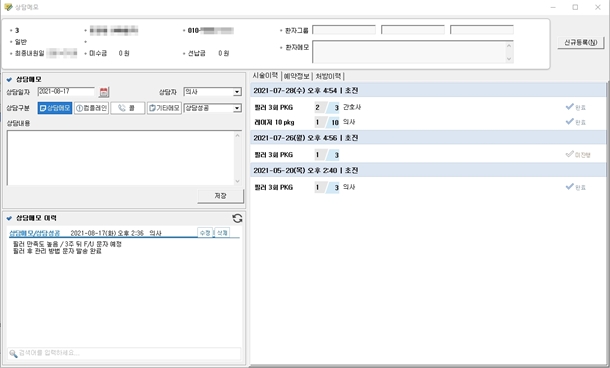Click the 미진행 checkmark on 2021-07-26 entry
Screen dimensions: 610x368
[x=570, y=154]
